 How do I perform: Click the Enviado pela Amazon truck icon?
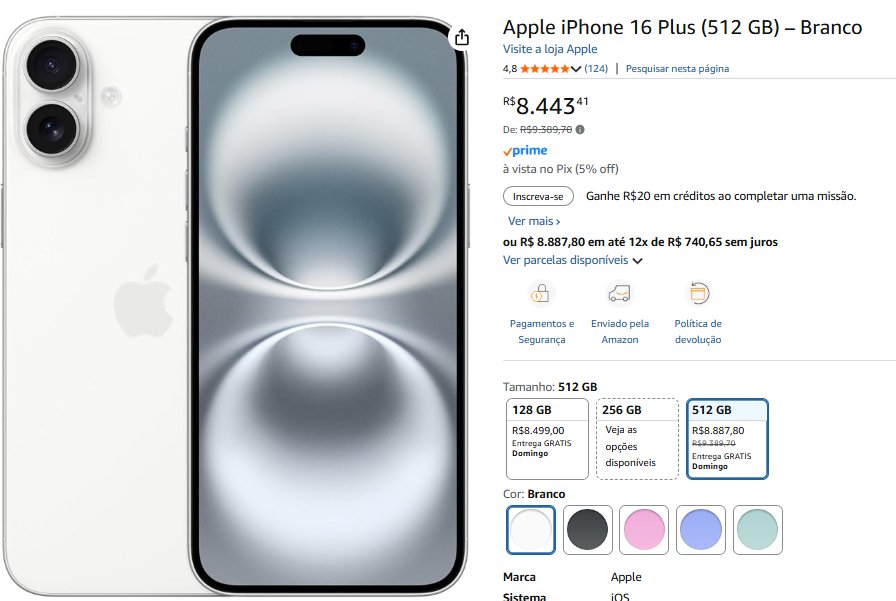[x=619, y=294]
